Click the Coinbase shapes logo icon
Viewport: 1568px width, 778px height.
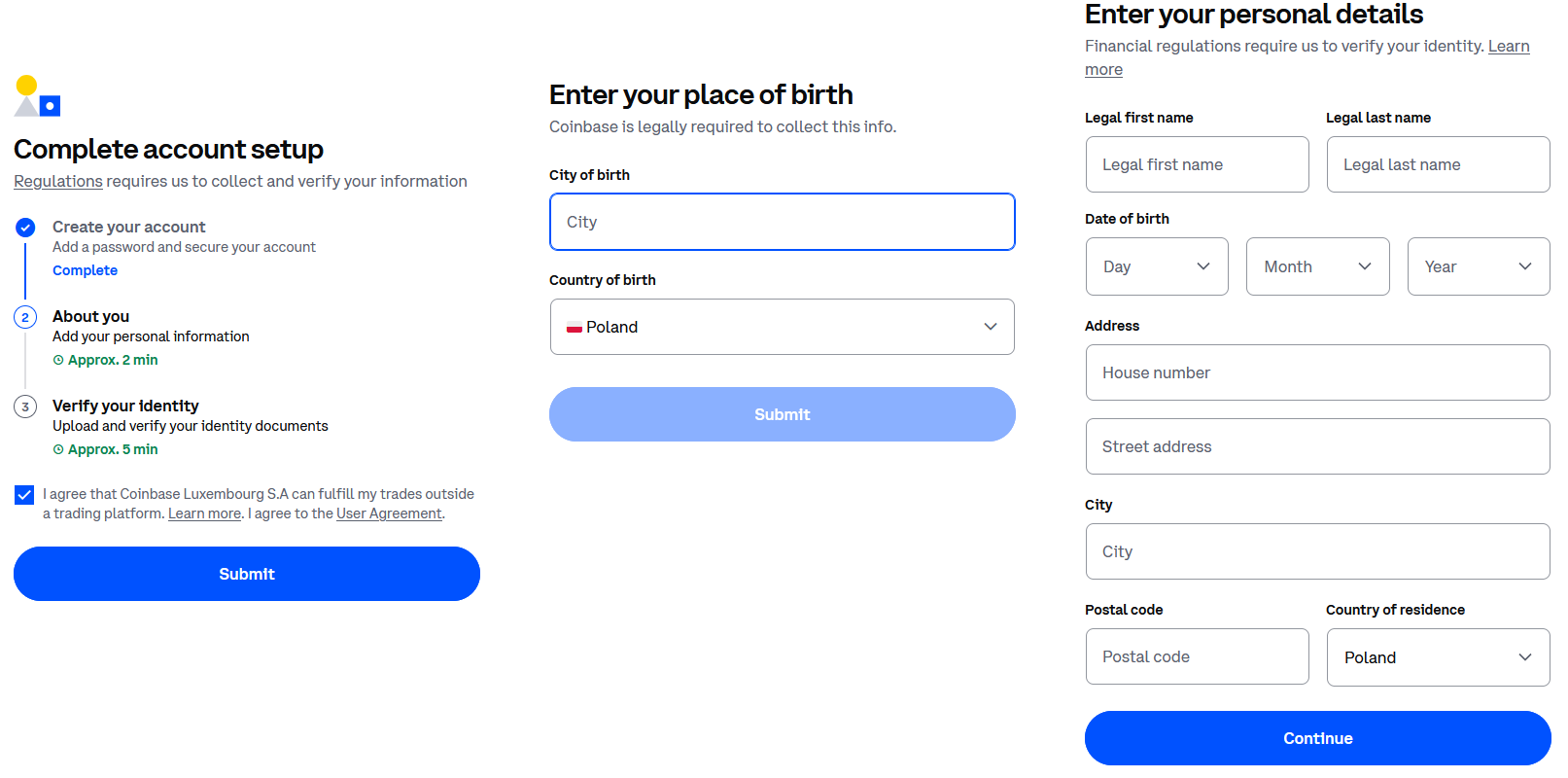[x=38, y=96]
